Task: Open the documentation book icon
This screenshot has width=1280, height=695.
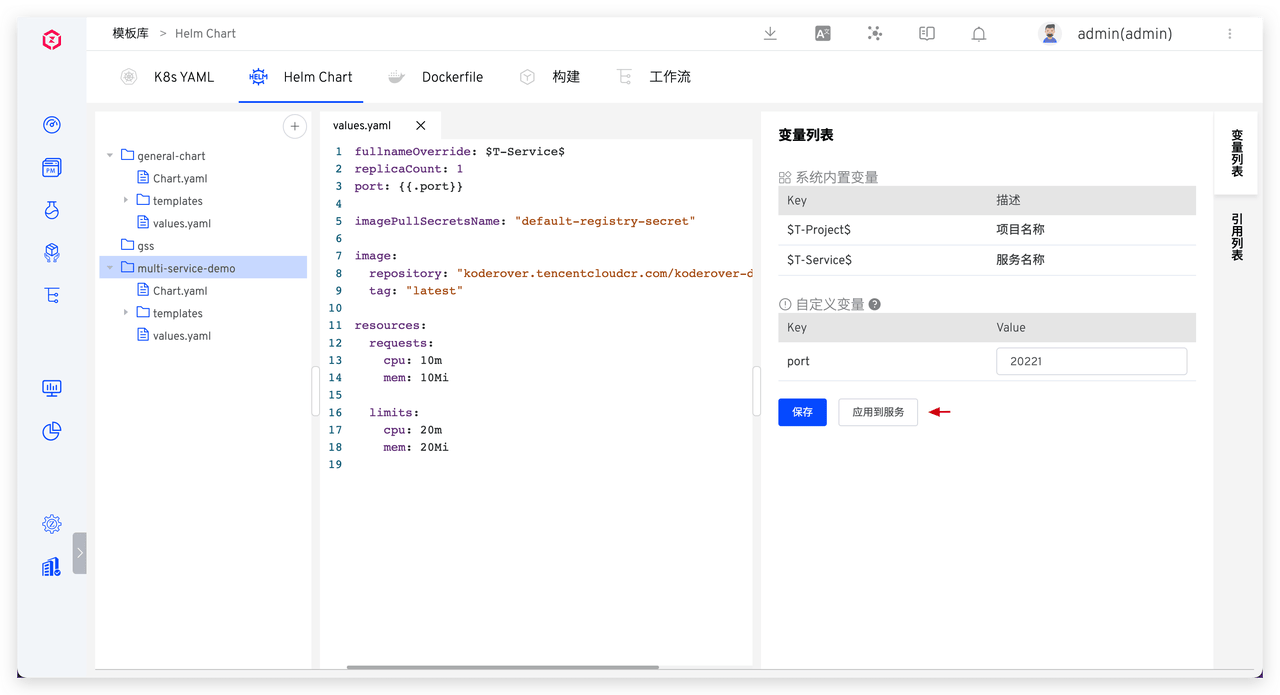Action: click(x=927, y=34)
